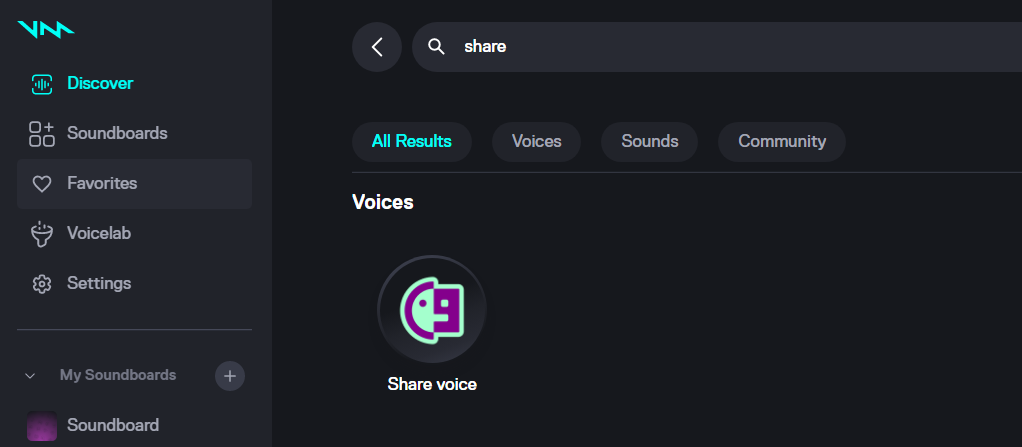Collapse the My Soundboards chevron
Viewport: 1022px width, 447px height.
pos(30,376)
